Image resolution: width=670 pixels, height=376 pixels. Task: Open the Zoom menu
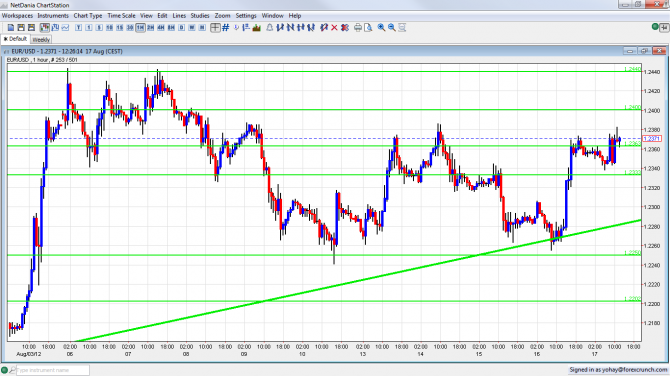coord(222,15)
